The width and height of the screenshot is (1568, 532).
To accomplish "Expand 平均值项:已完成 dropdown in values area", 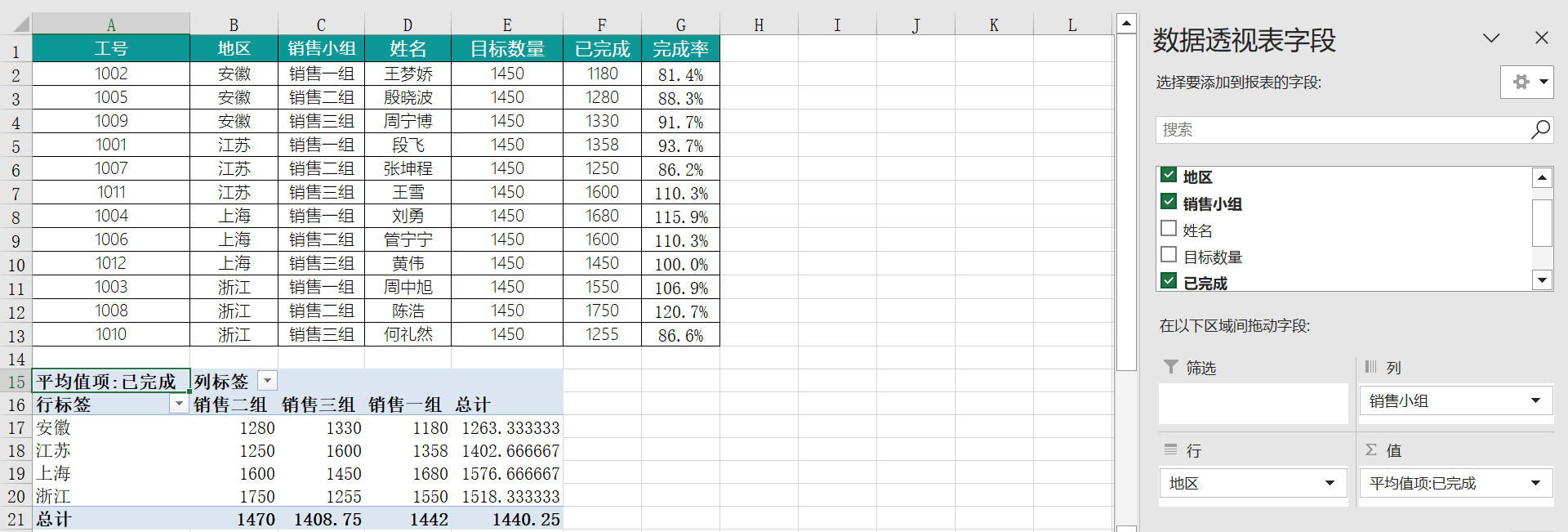I will (x=1535, y=483).
